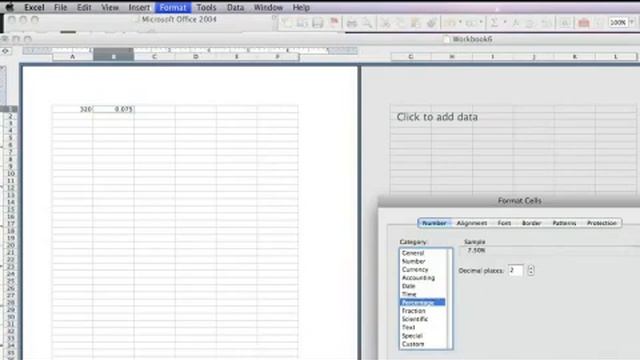
Task: Open the Window menu
Action: (x=268, y=7)
